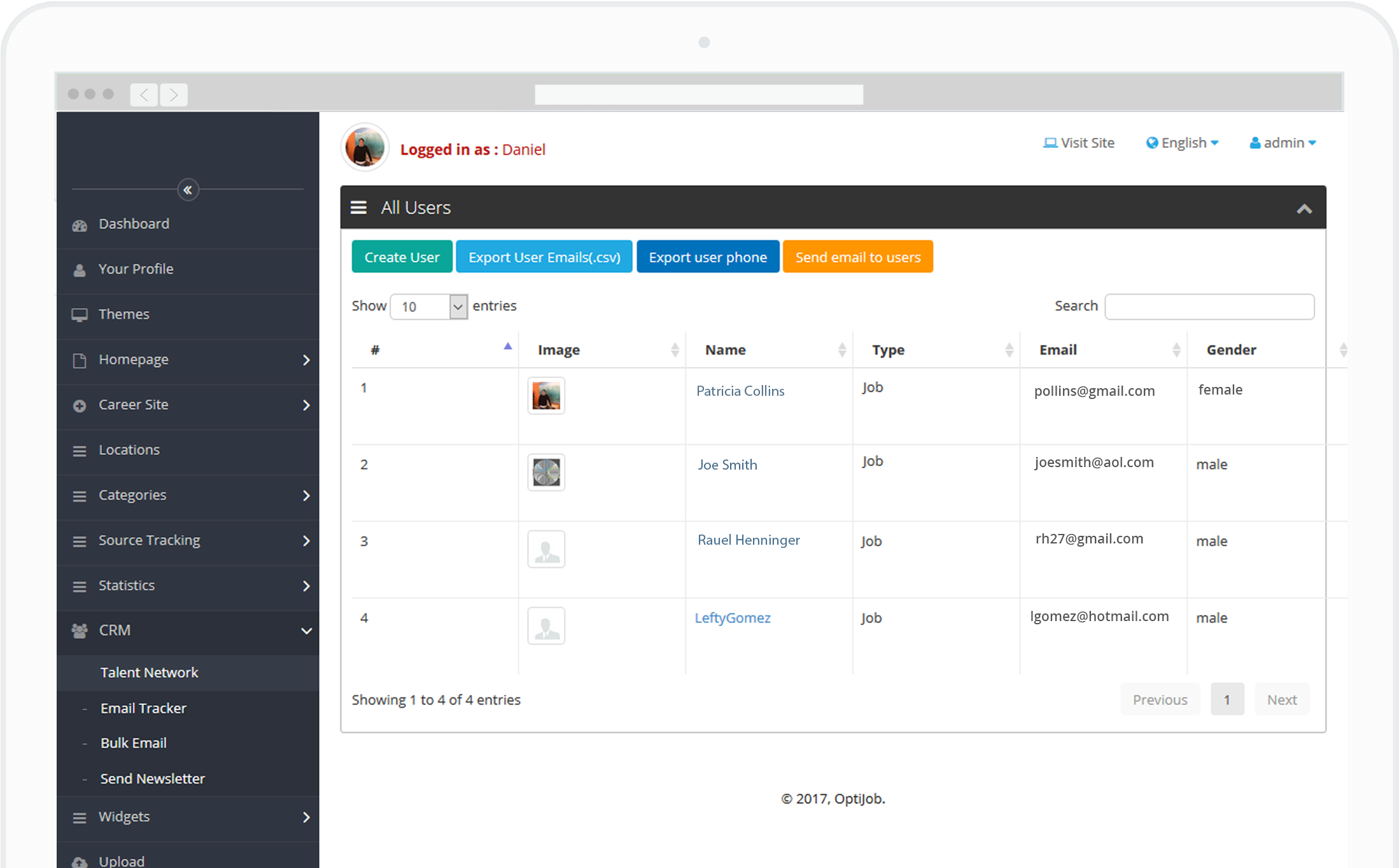This screenshot has height=868, width=1399.
Task: Open the English language dropdown
Action: click(1183, 143)
